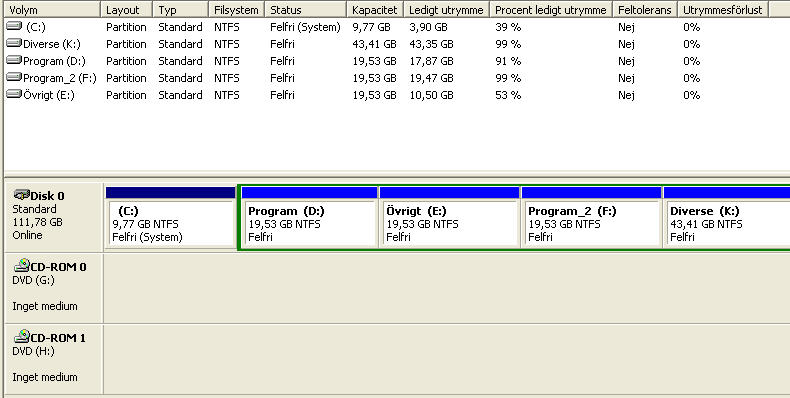Click the Partition cell in Program_2 (F:) row
Image resolution: width=790 pixels, height=398 pixels.
126,79
